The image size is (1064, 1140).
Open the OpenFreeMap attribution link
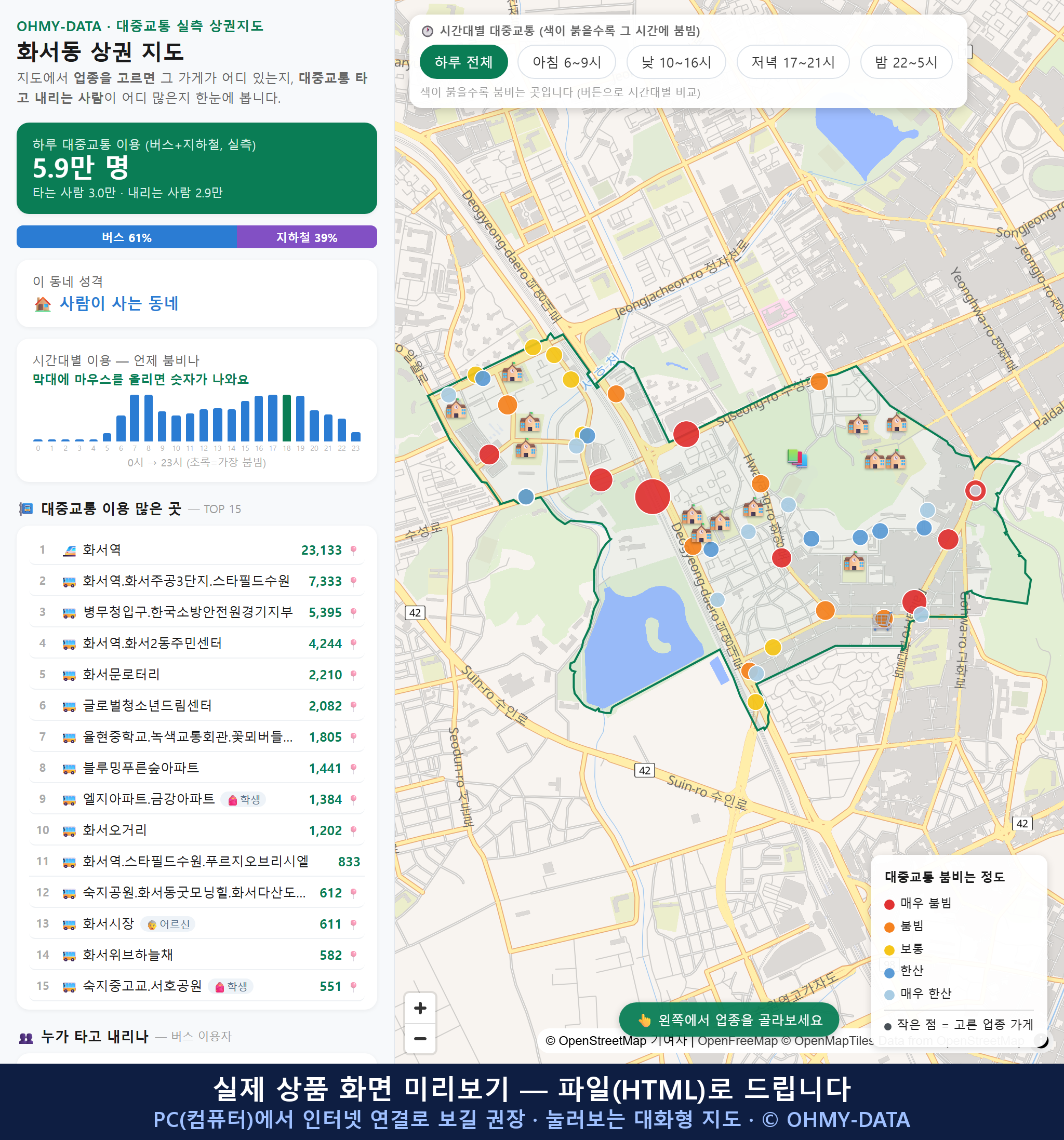[x=737, y=1040]
